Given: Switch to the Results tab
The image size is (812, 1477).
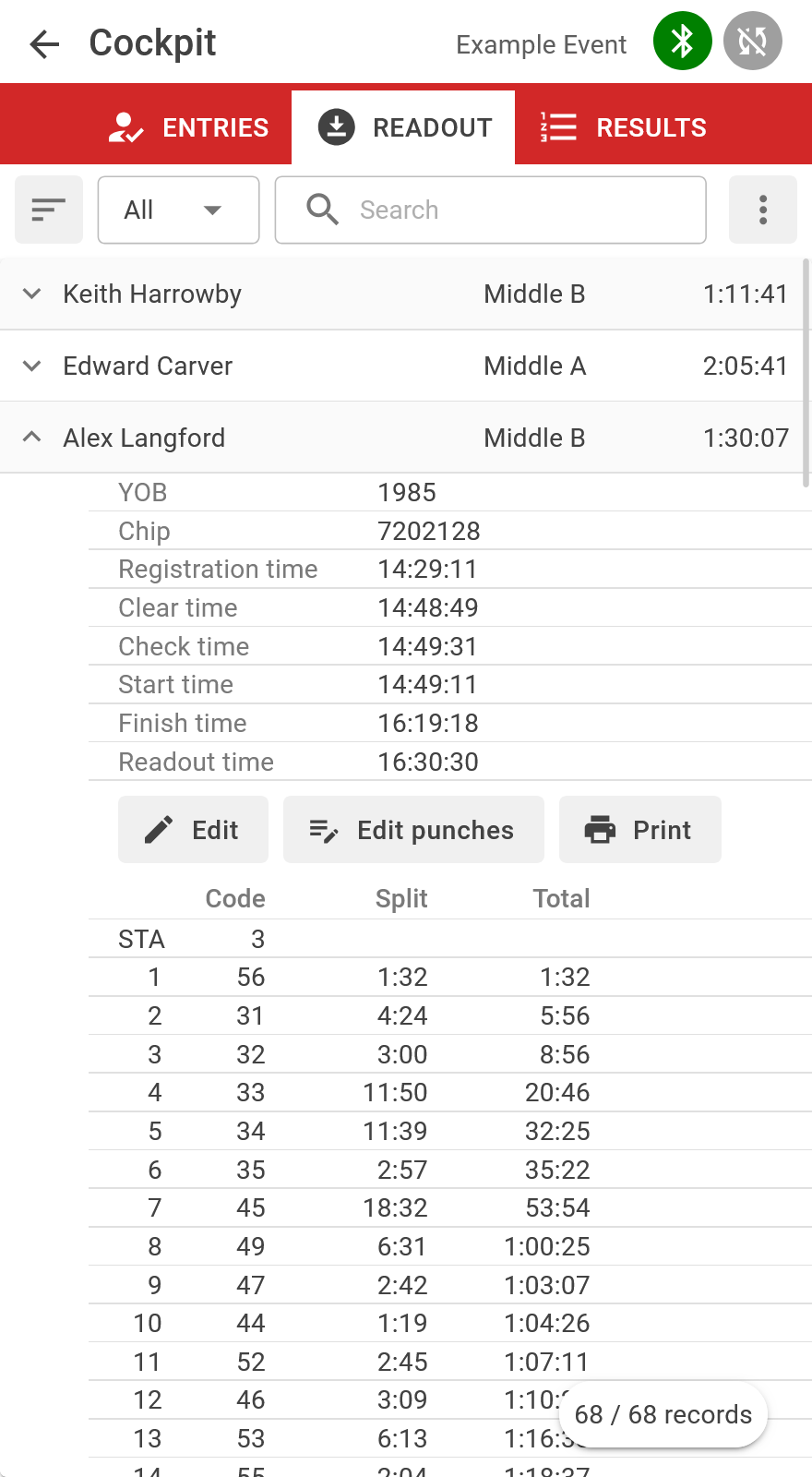Looking at the screenshot, I should (624, 127).
